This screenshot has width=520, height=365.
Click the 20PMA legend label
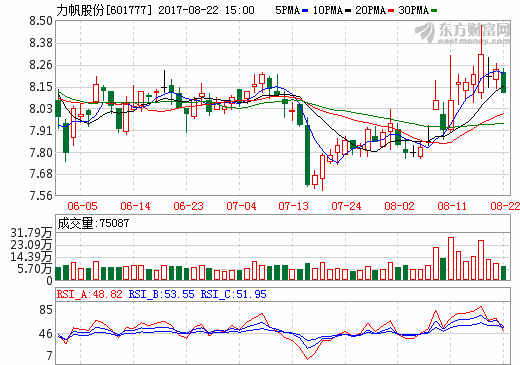pos(371,10)
